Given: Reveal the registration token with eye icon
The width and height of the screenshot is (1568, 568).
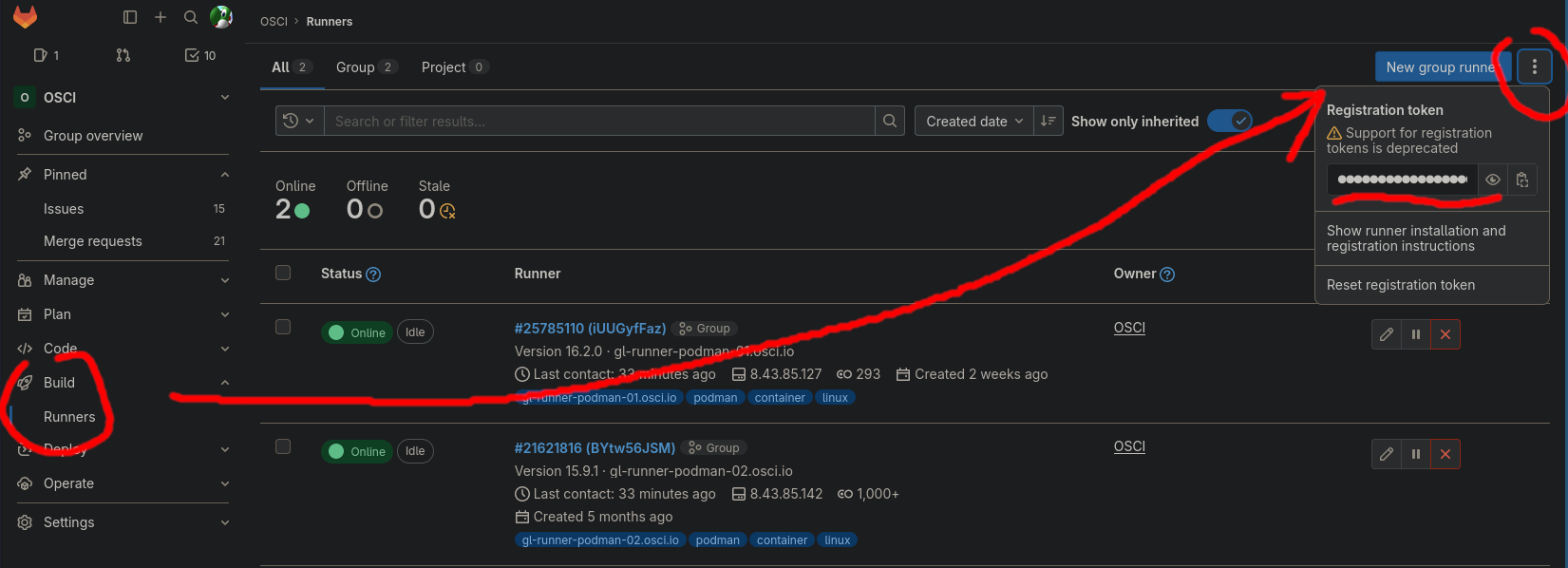Looking at the screenshot, I should pos(1493,180).
